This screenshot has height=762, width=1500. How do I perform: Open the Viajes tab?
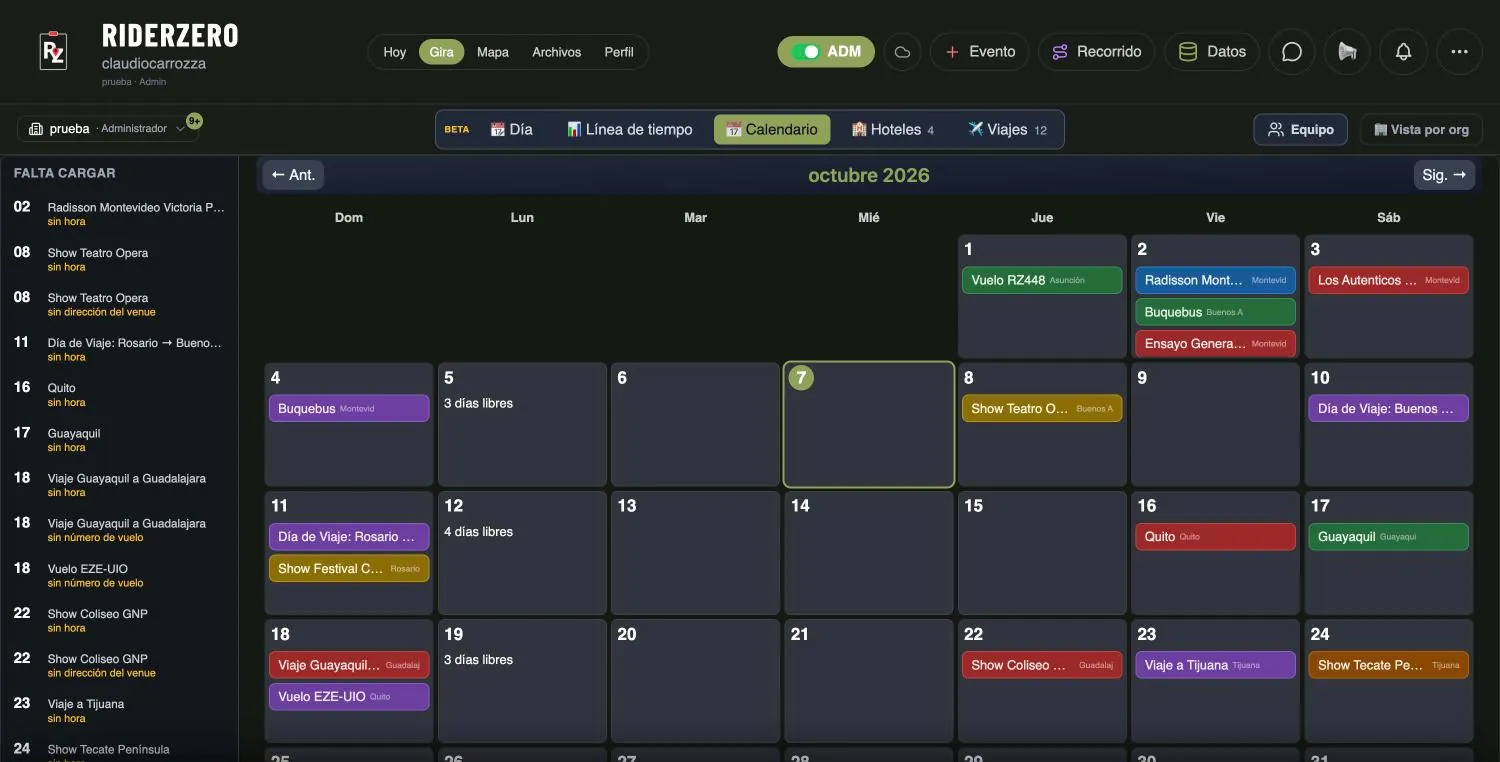(1007, 129)
